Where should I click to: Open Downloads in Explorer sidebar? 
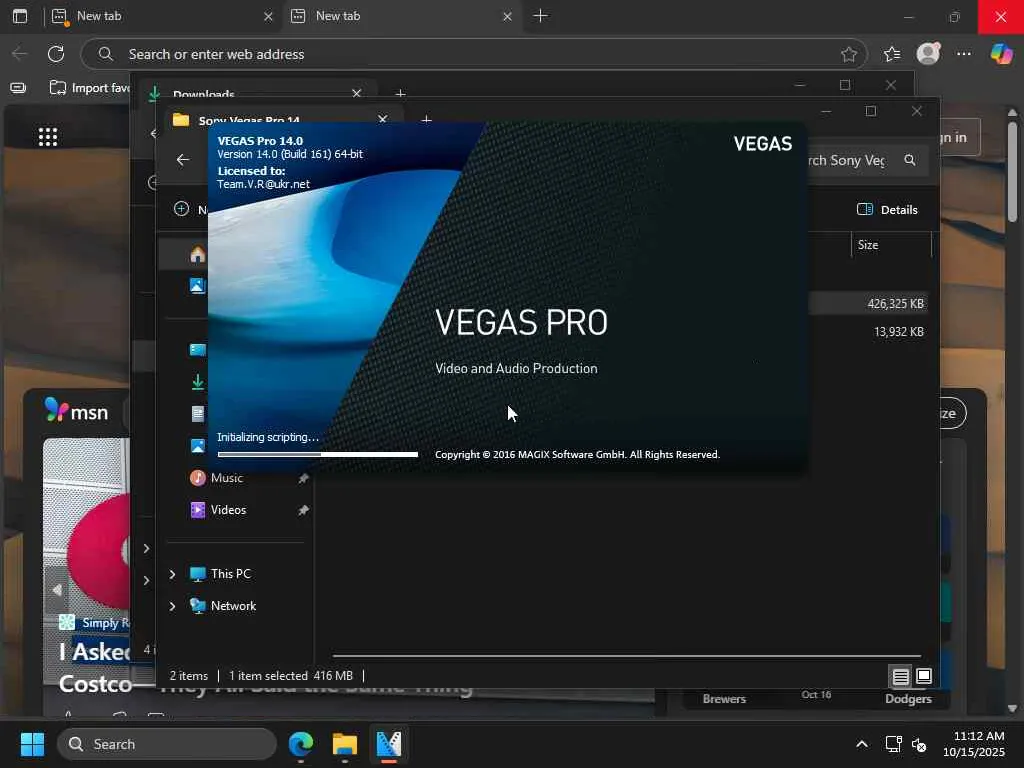(x=197, y=382)
